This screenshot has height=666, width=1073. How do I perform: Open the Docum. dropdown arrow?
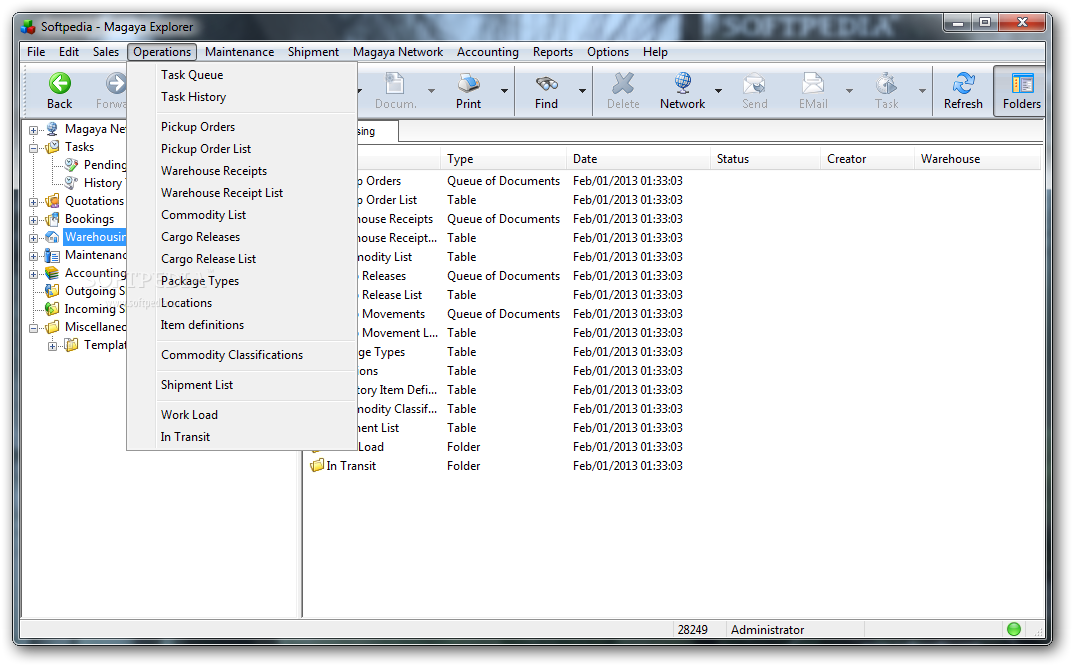431,90
